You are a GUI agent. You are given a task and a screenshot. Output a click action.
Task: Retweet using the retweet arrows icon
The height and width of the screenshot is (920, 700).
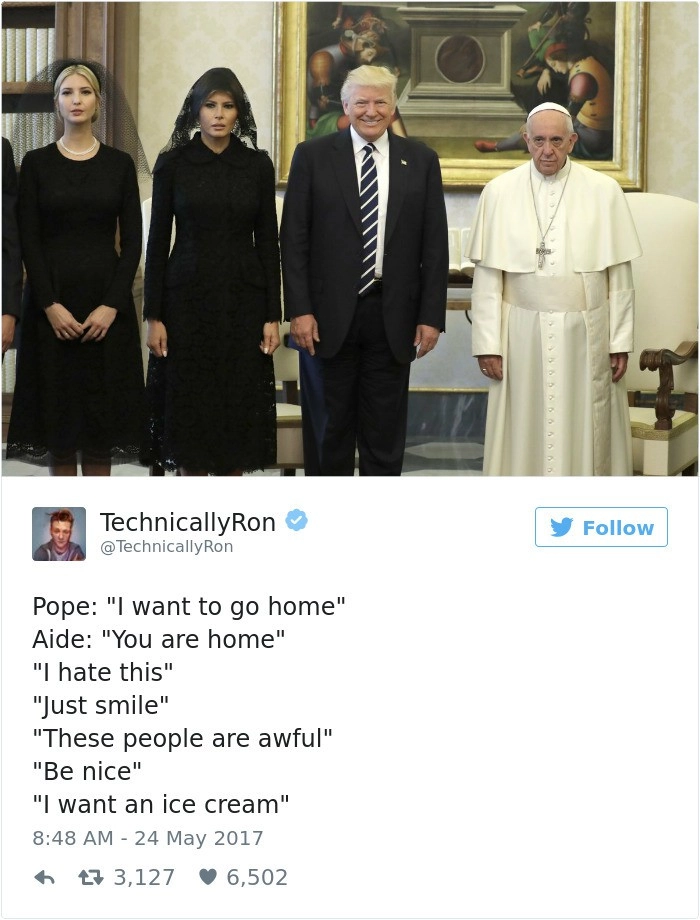[x=91, y=878]
